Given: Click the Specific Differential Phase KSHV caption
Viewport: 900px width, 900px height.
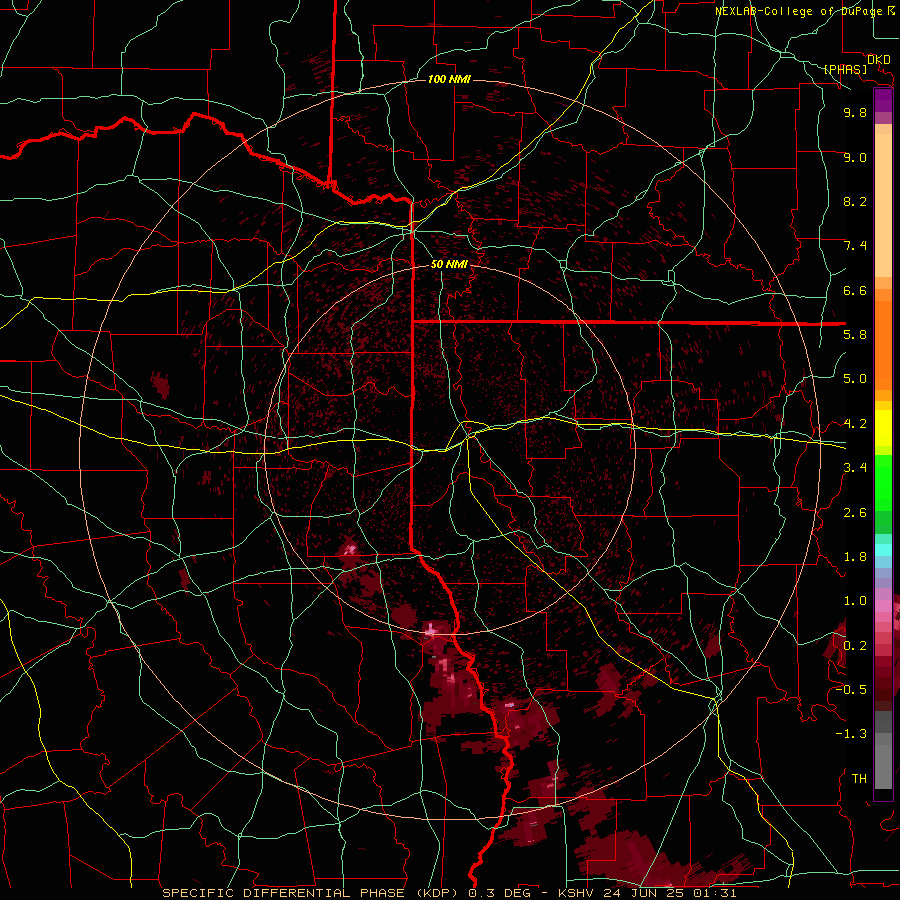Looking at the screenshot, I should click(449, 893).
